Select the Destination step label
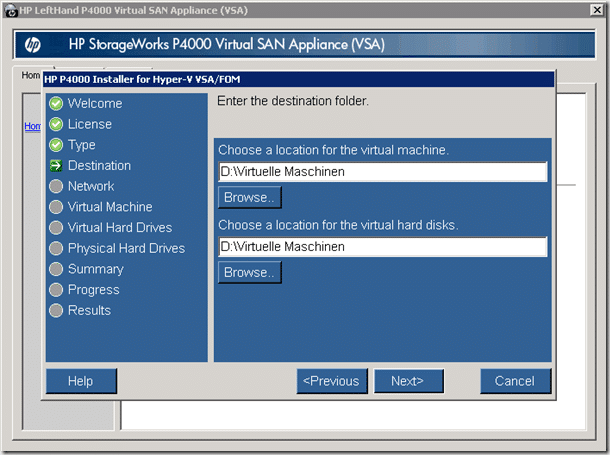This screenshot has height=455, width=610. coord(100,166)
